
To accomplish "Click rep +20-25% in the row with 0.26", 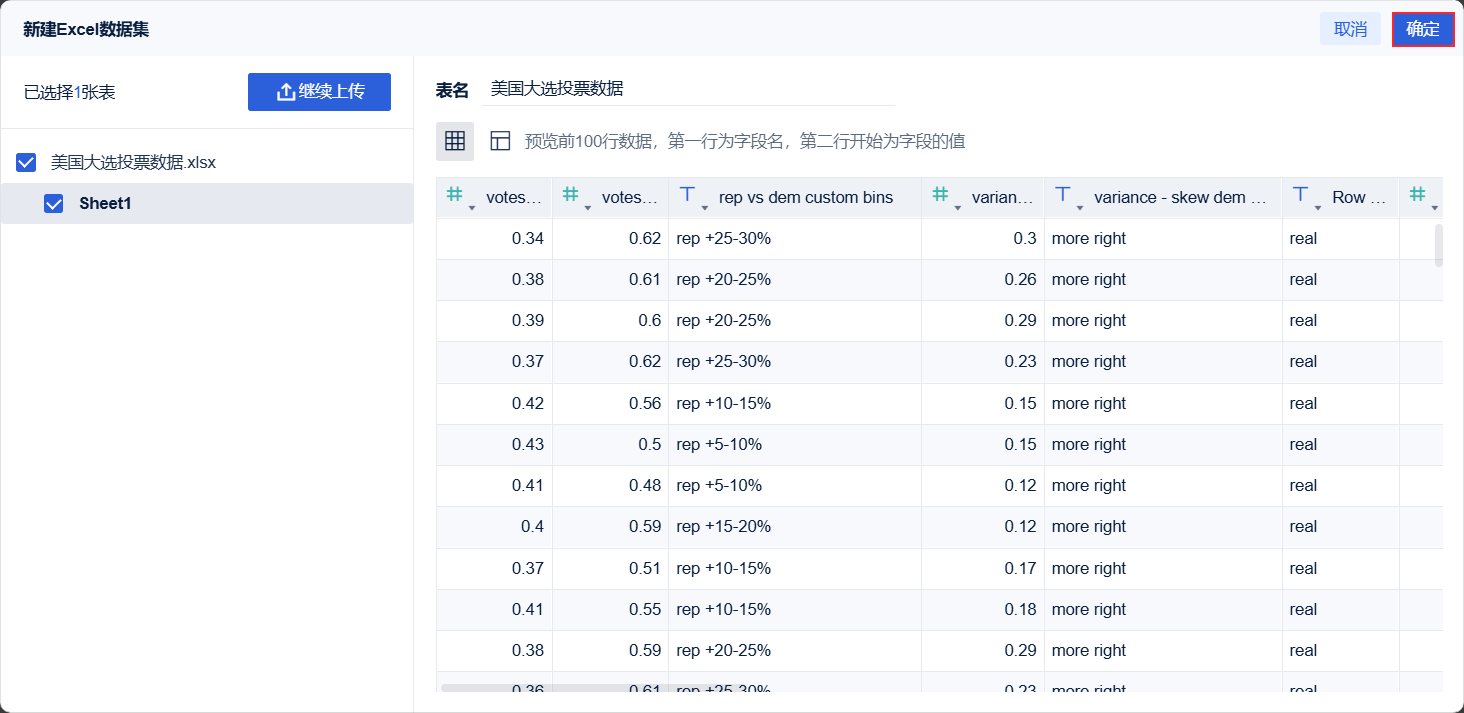I will click(795, 280).
